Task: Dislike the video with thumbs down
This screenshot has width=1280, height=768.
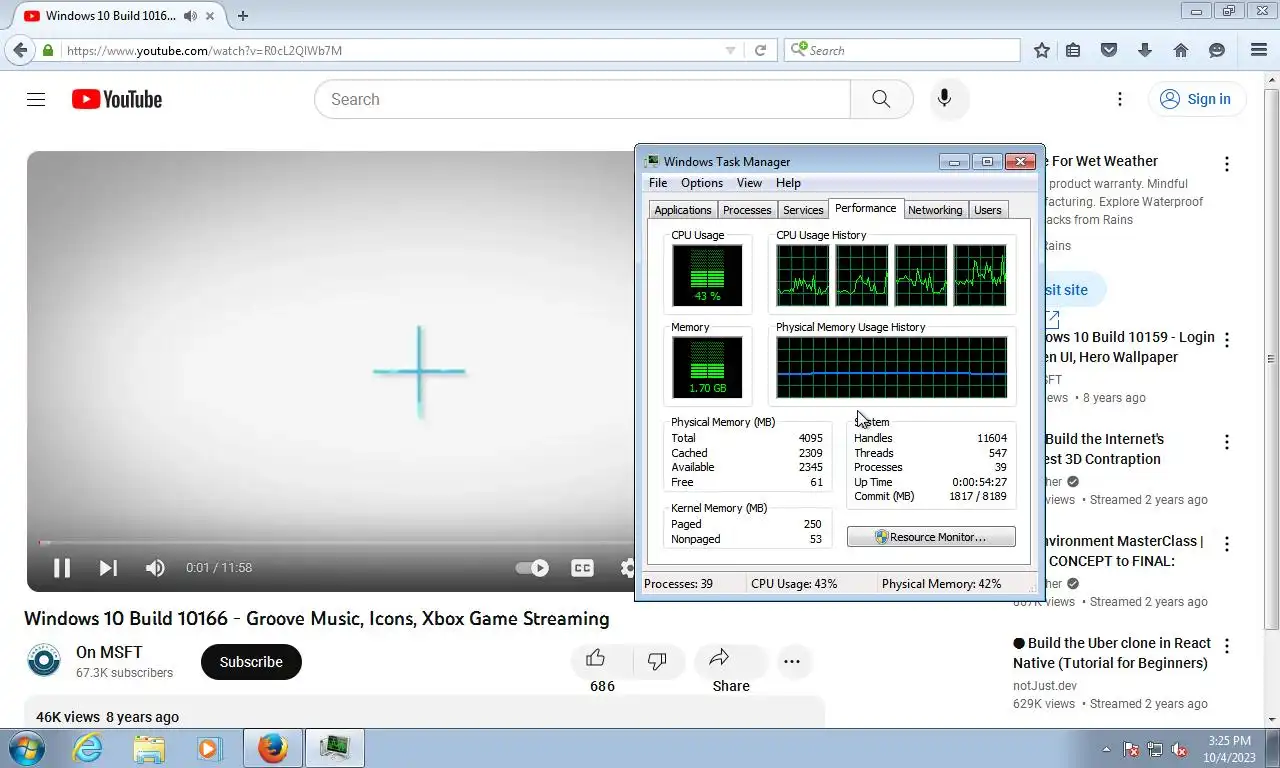Action: [x=657, y=660]
